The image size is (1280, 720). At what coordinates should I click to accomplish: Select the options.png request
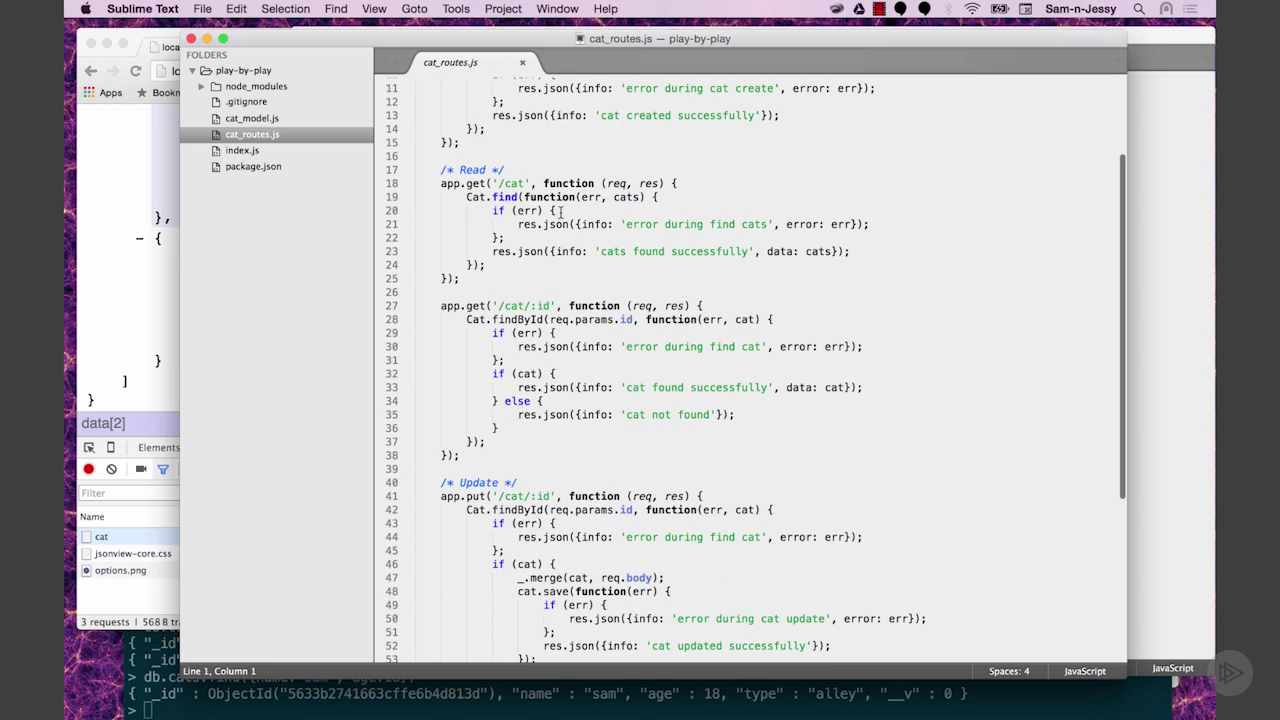coord(129,570)
